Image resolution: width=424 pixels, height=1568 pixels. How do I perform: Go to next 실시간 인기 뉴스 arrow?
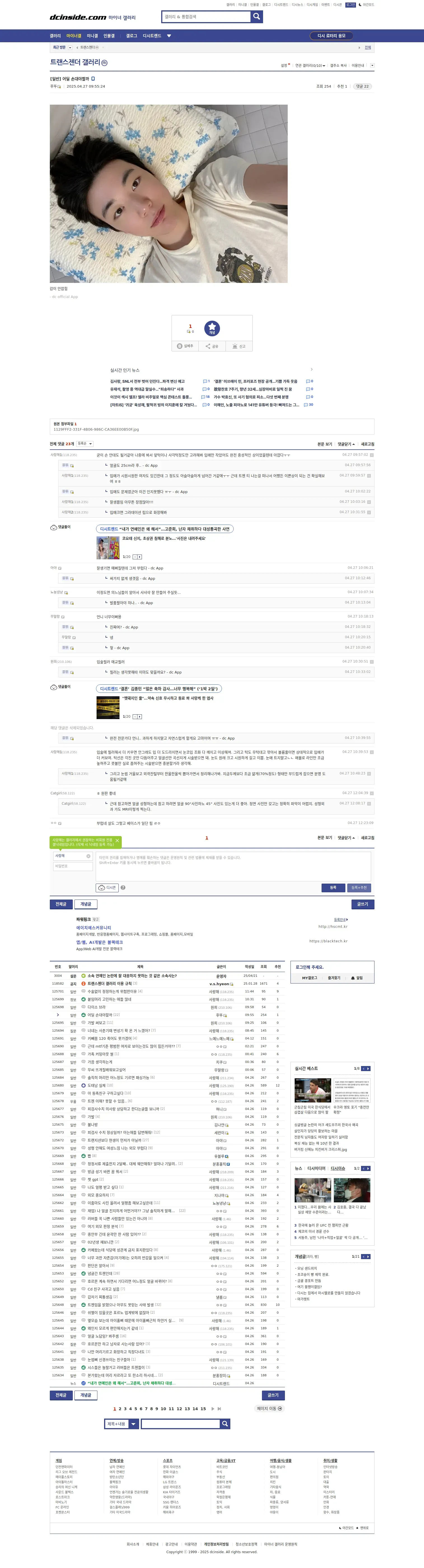point(311,370)
